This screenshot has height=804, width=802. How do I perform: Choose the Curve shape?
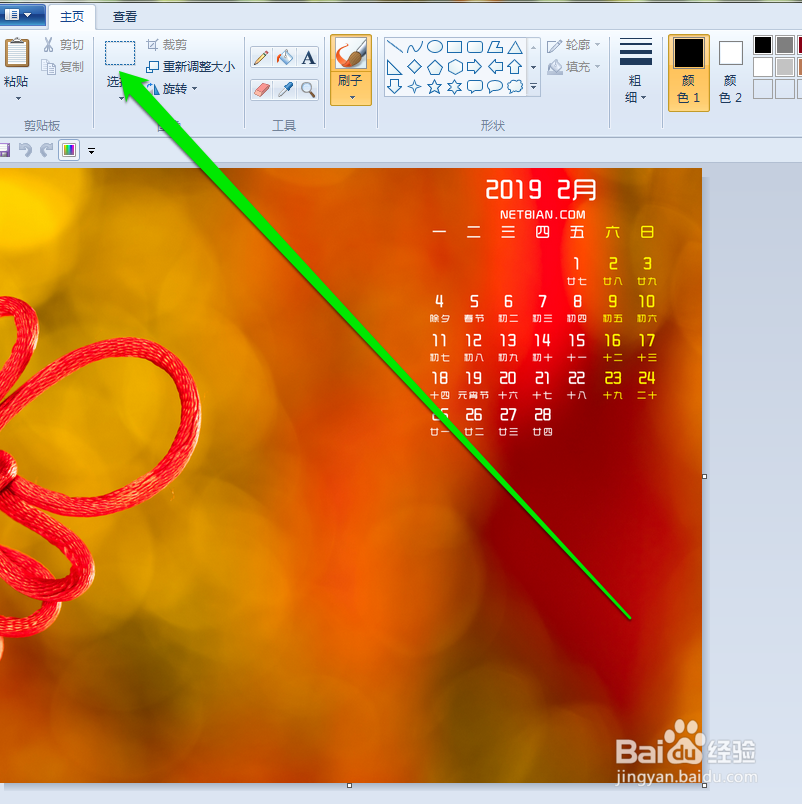click(414, 47)
